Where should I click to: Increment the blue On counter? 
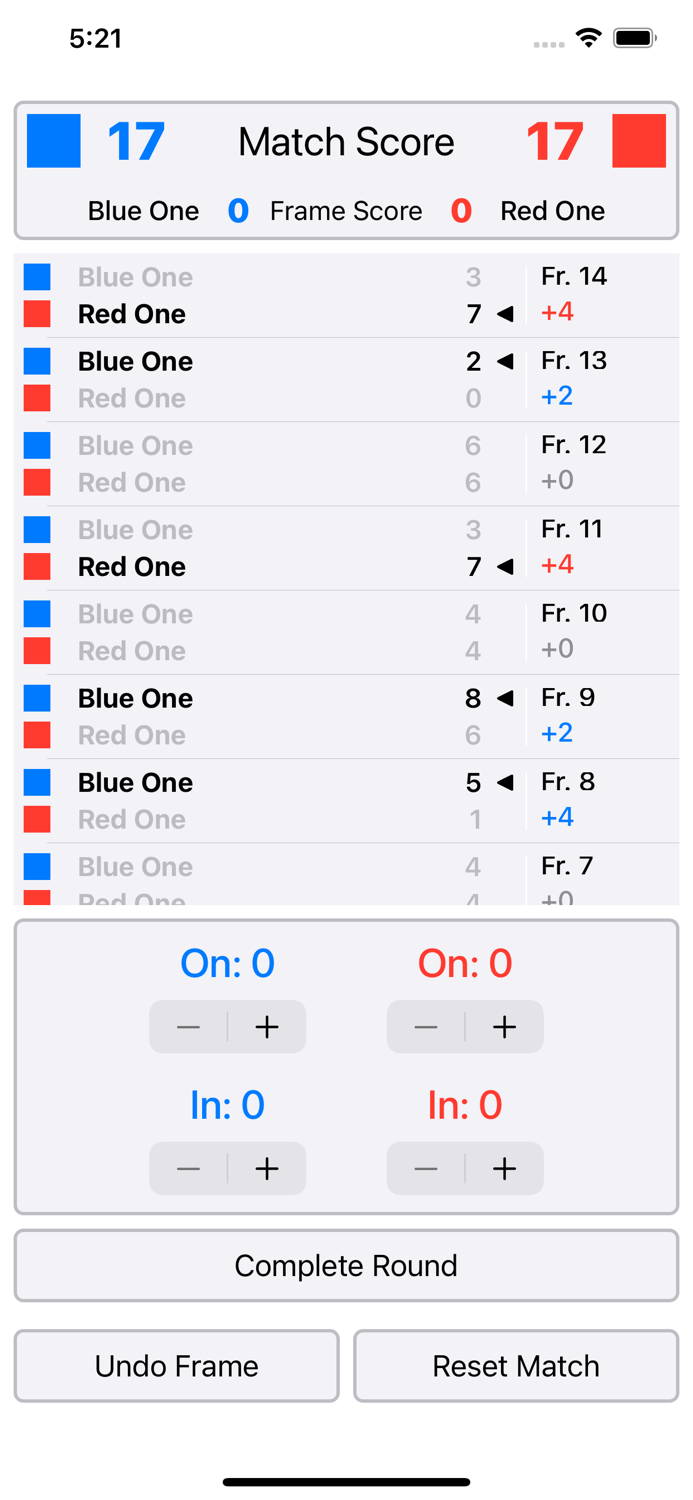click(266, 1026)
